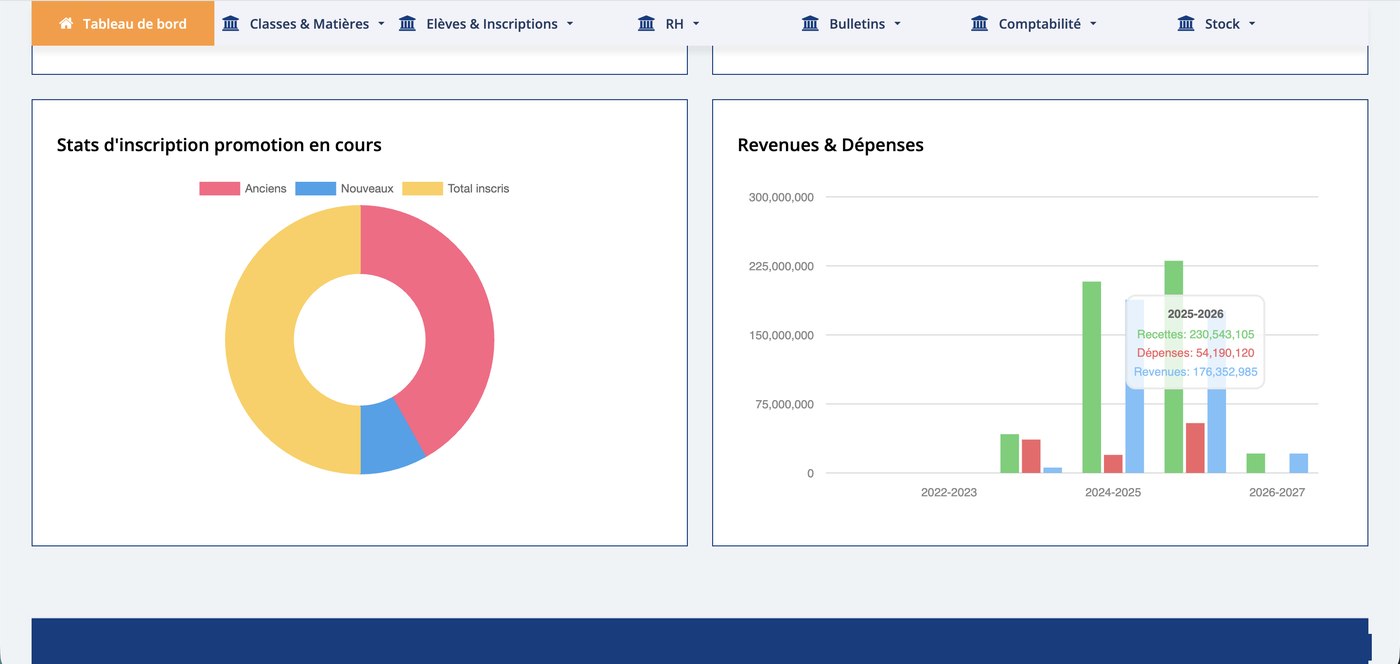Click the blue Nouveaux legend color box
The width and height of the screenshot is (1400, 664).
point(315,188)
